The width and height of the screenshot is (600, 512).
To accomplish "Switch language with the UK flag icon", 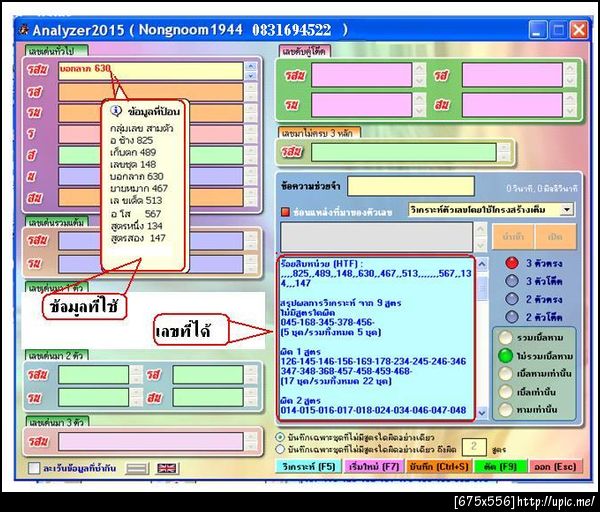I will (x=167, y=468).
